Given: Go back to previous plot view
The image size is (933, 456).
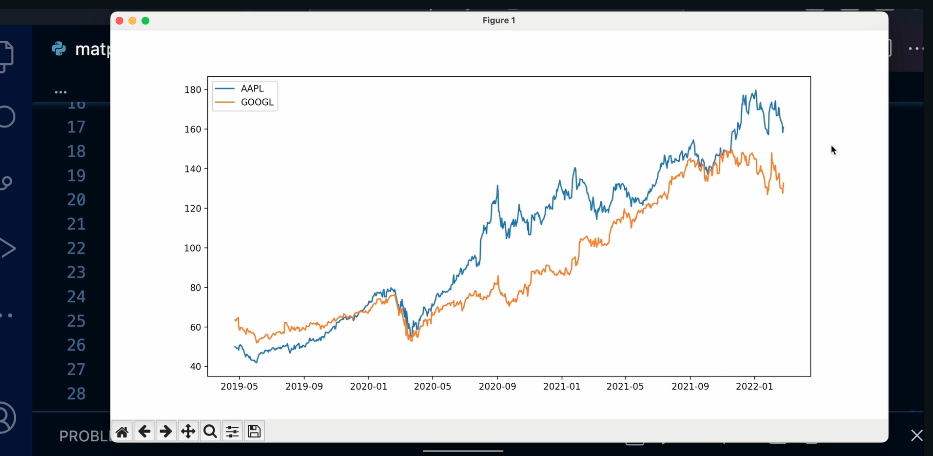Looking at the screenshot, I should click(144, 432).
